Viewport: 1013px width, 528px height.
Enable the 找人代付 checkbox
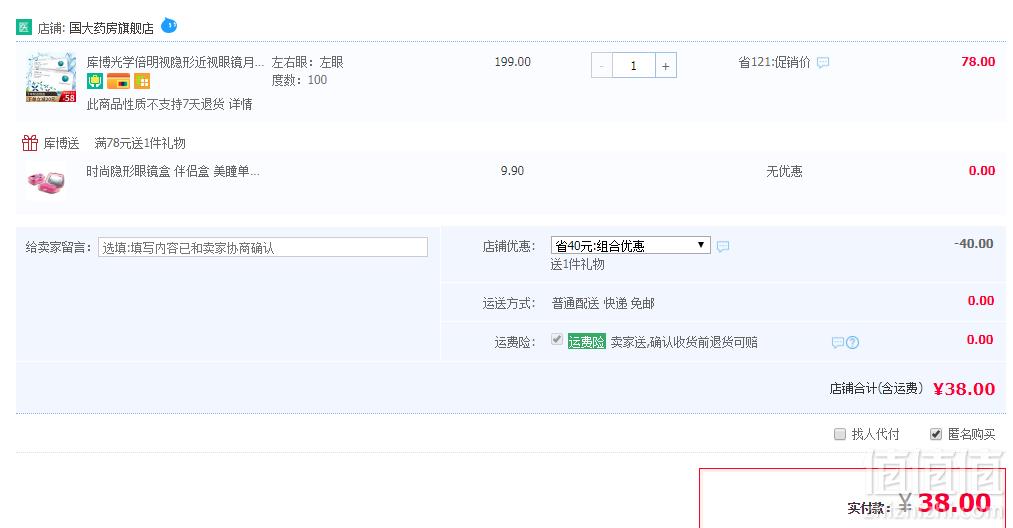coord(840,434)
